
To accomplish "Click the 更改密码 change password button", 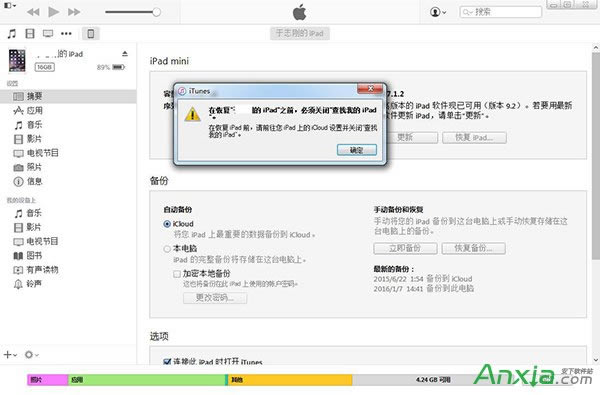I will [x=215, y=298].
